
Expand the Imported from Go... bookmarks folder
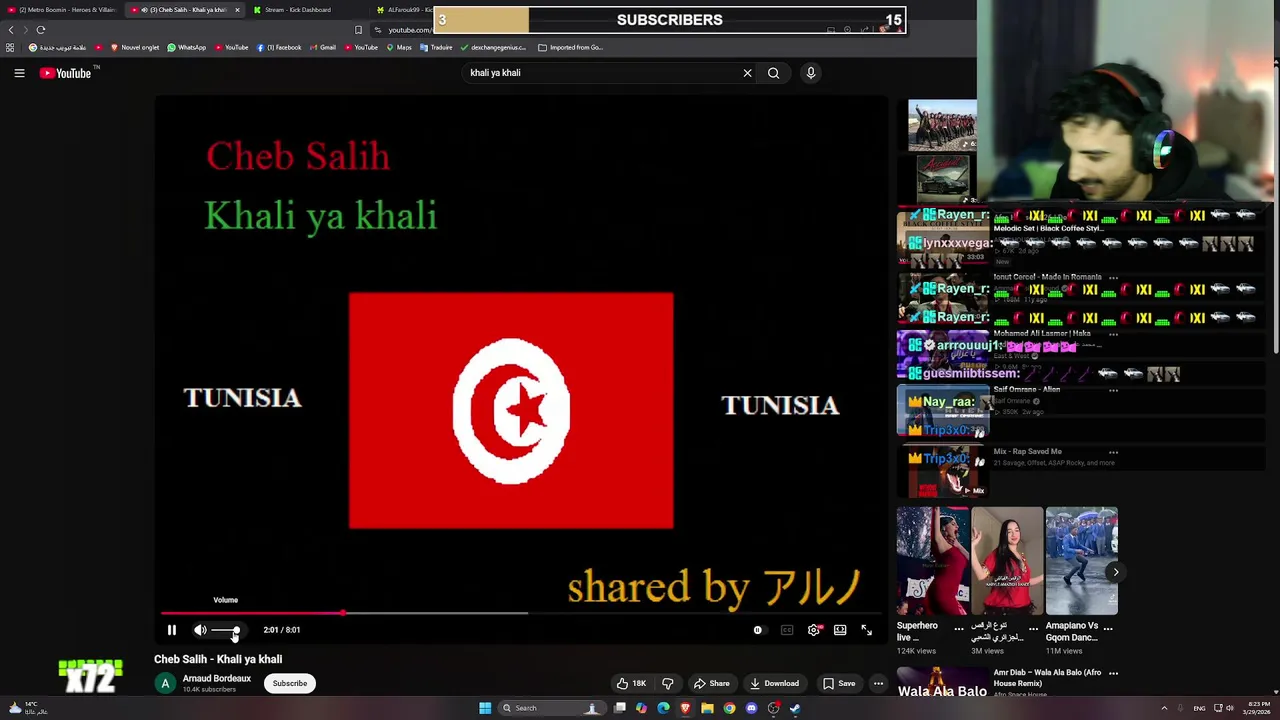coord(571,47)
